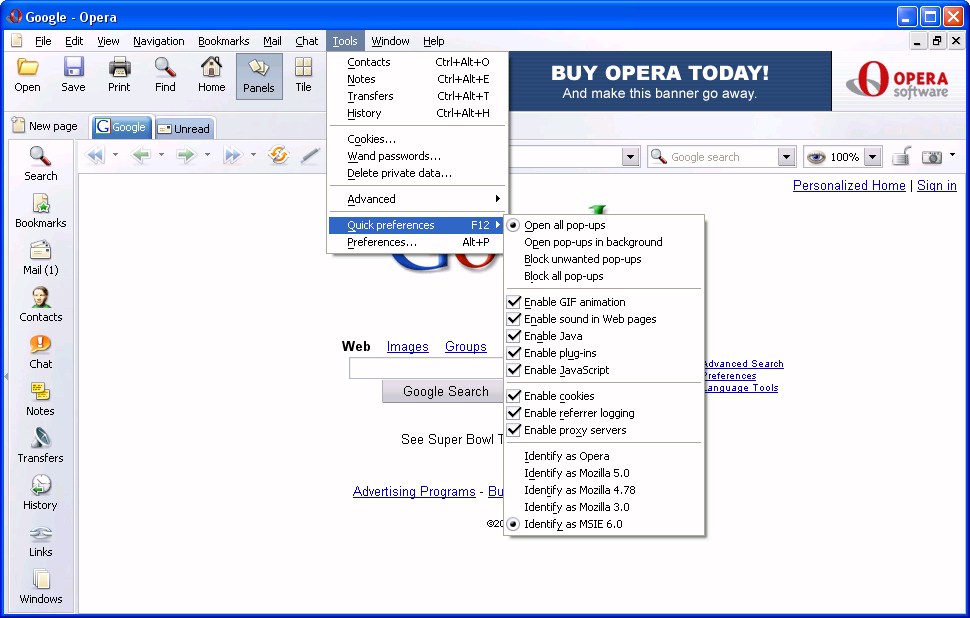The height and width of the screenshot is (618, 970).
Task: Open the Forward button history dropdown
Action: click(x=207, y=155)
